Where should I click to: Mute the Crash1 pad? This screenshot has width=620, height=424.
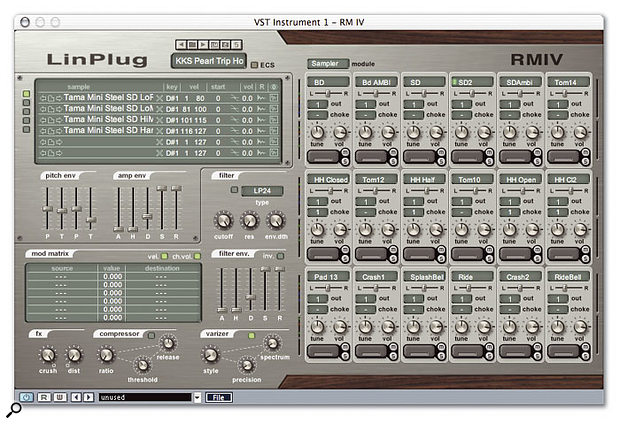393,347
